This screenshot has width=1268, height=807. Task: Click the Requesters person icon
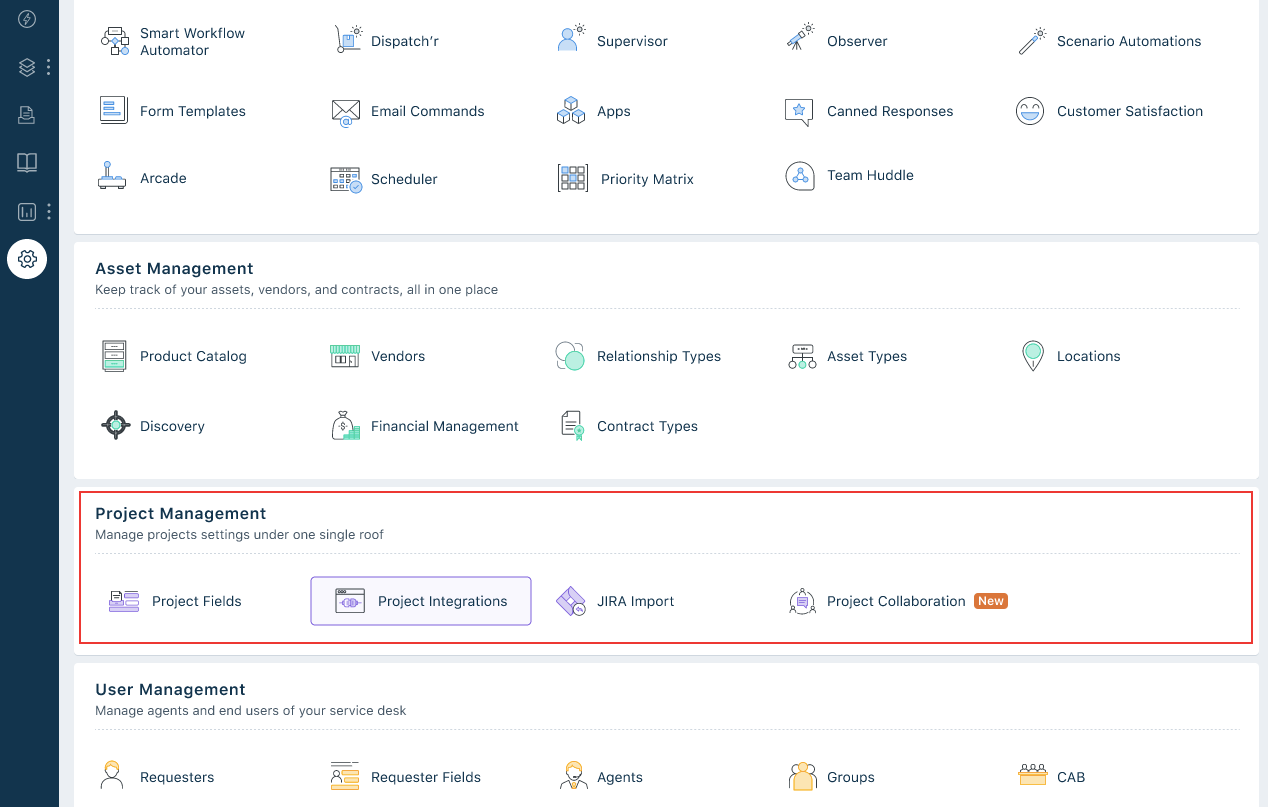pyautogui.click(x=112, y=776)
